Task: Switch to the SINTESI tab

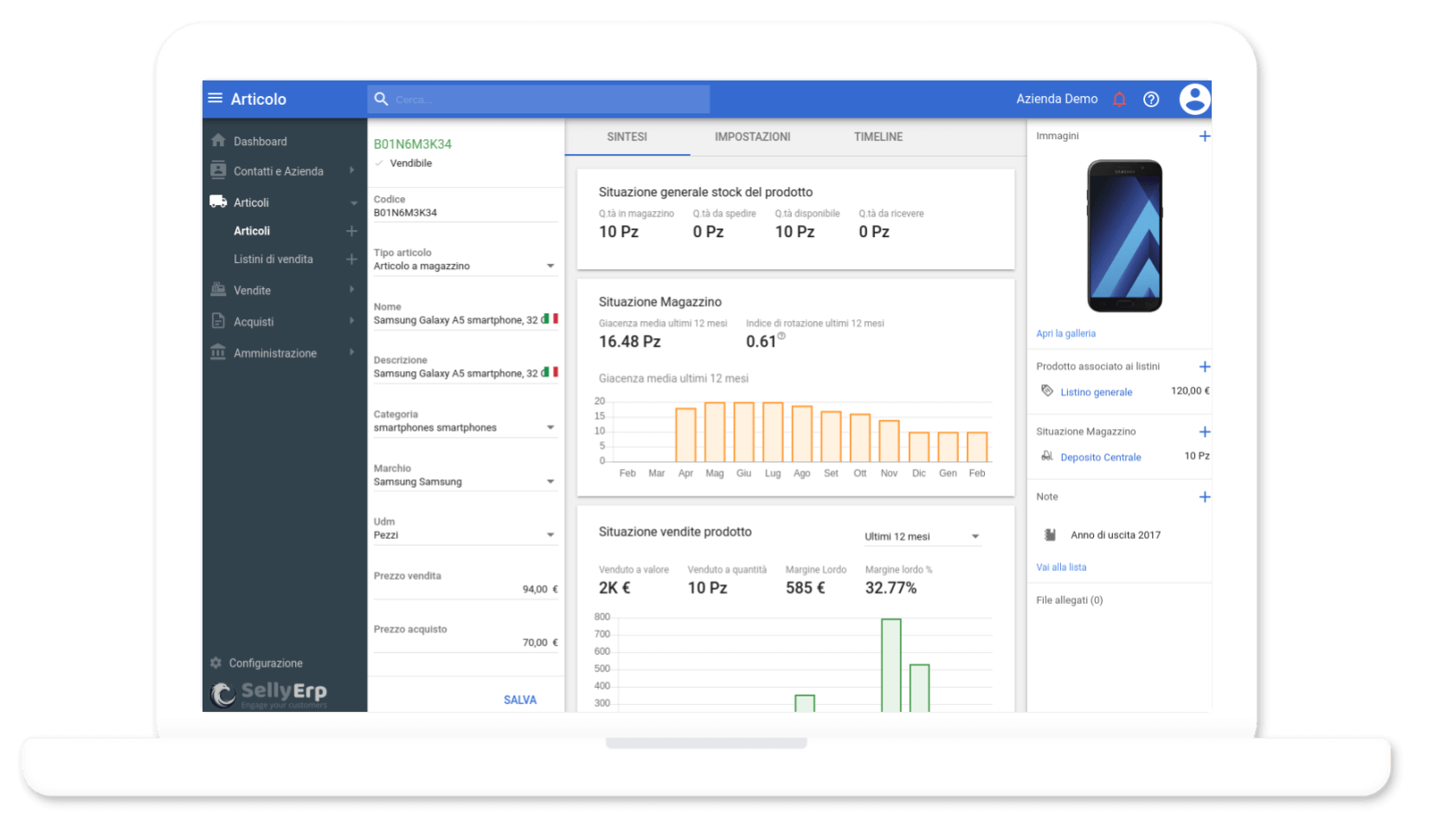Action: pyautogui.click(x=627, y=137)
